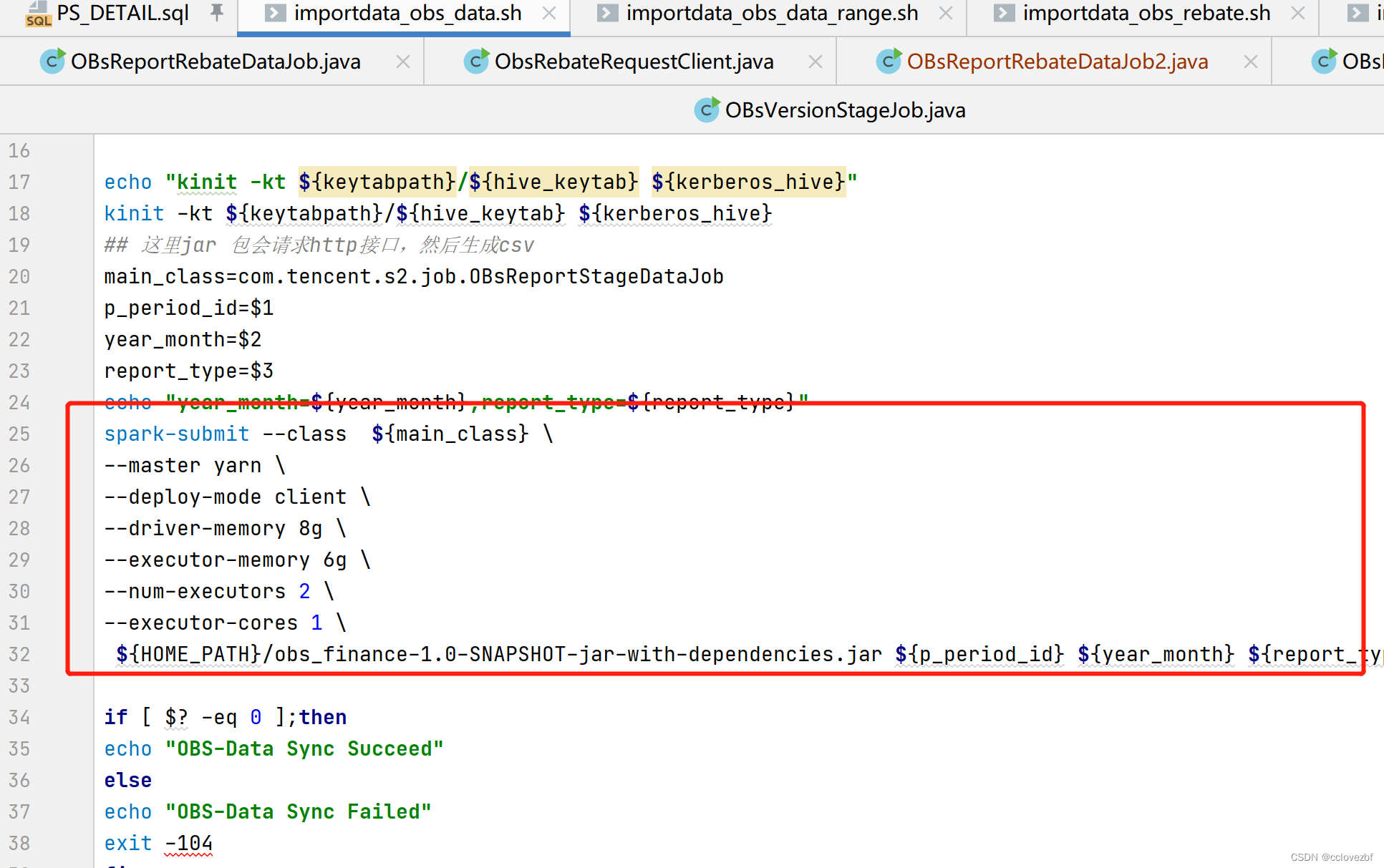Click the exit -104 statement on line 38
The image size is (1384, 868).
(x=158, y=842)
